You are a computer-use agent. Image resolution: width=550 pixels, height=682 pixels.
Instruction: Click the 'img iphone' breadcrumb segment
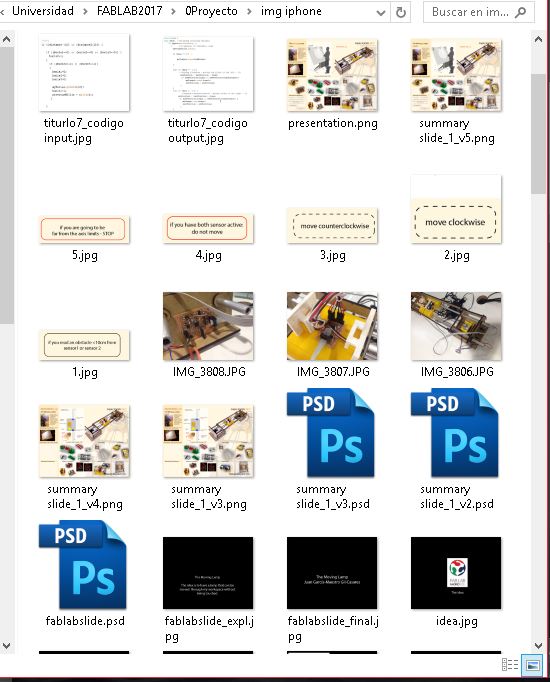[x=291, y=11]
